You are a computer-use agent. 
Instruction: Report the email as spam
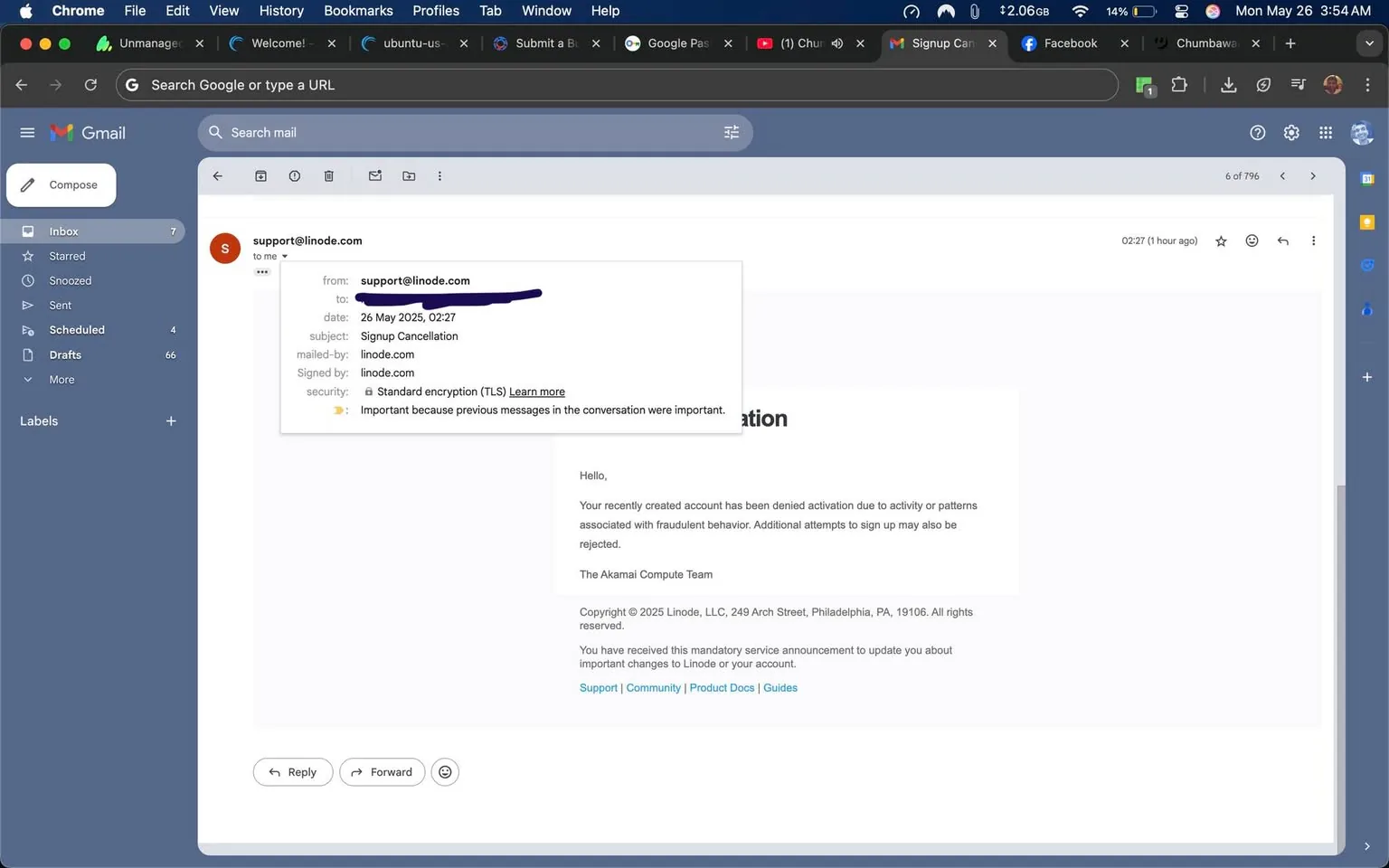[294, 175]
